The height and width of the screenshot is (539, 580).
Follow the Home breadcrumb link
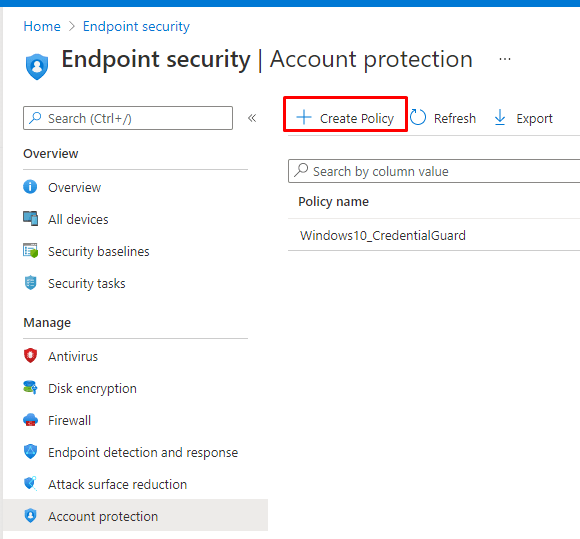pos(42,26)
